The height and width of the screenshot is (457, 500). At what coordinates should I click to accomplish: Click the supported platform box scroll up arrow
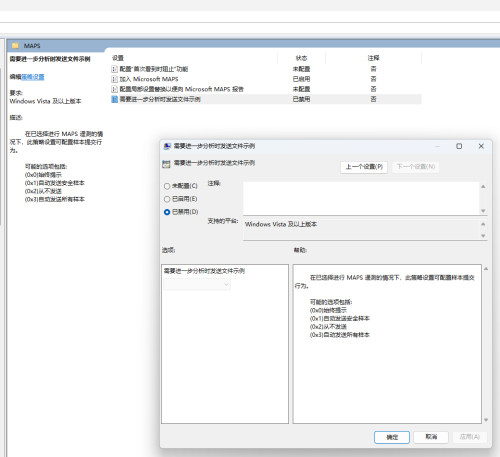coord(483,224)
